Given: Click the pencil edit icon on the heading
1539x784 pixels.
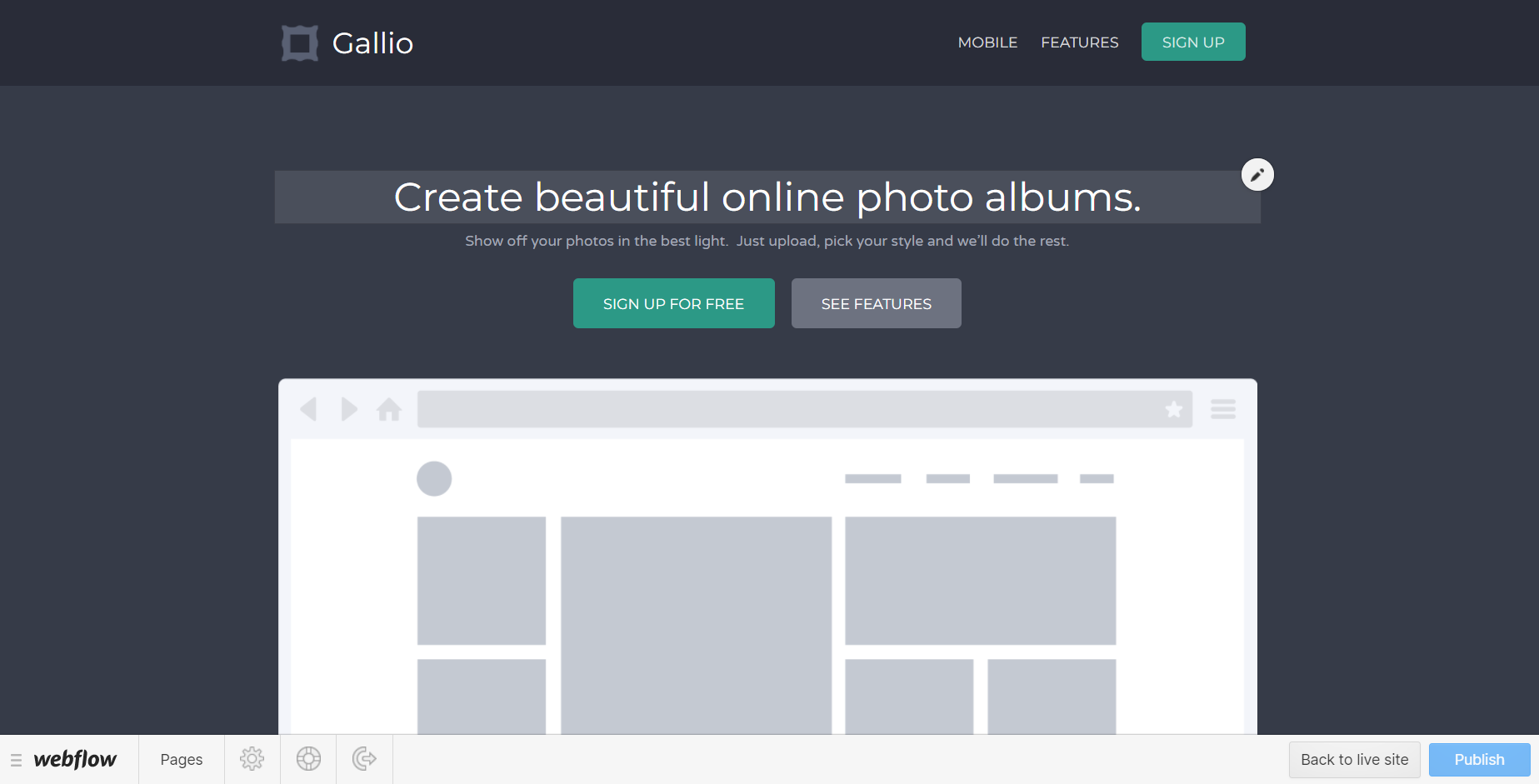Looking at the screenshot, I should (1257, 174).
